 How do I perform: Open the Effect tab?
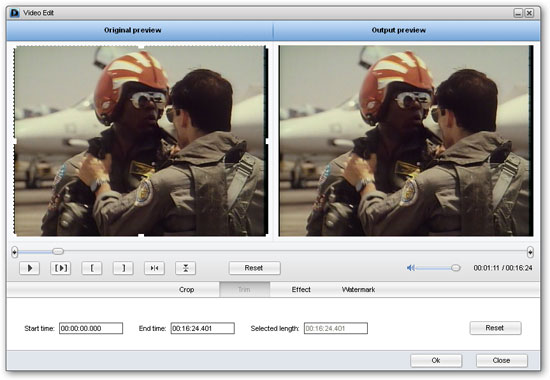pyautogui.click(x=301, y=289)
